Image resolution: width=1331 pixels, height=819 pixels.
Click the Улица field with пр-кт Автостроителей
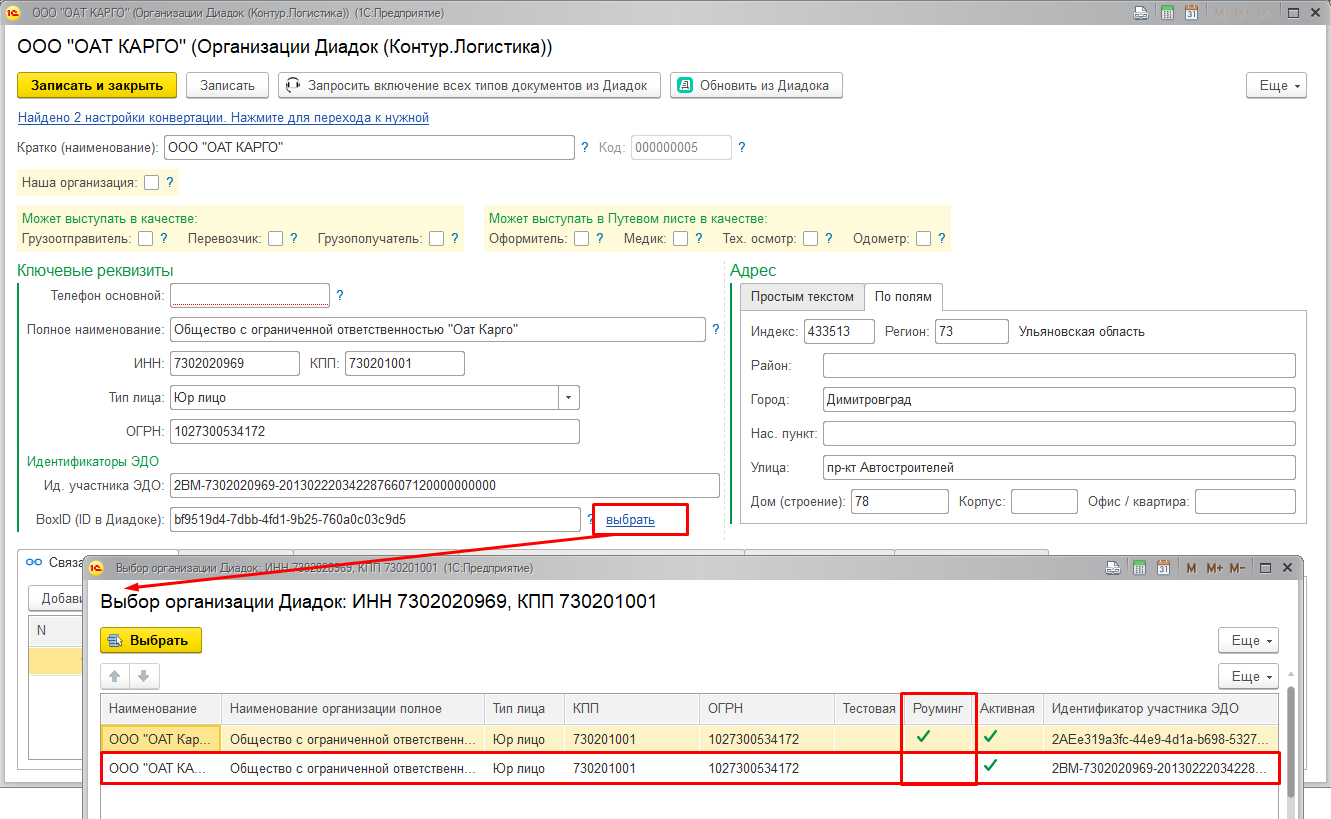[1059, 467]
